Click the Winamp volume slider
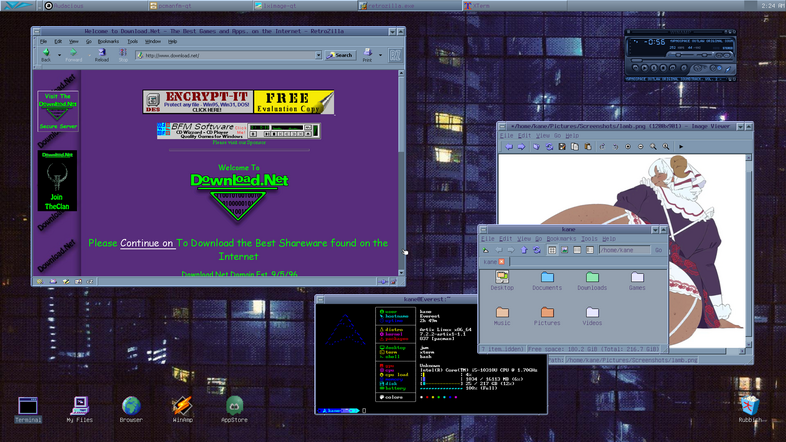This screenshot has height=442, width=786. point(681,55)
